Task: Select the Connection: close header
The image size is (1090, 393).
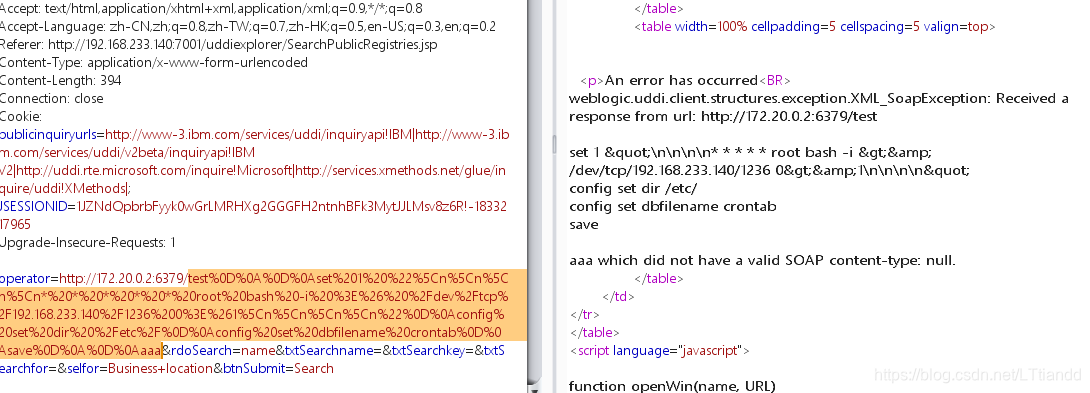Action: (51, 99)
